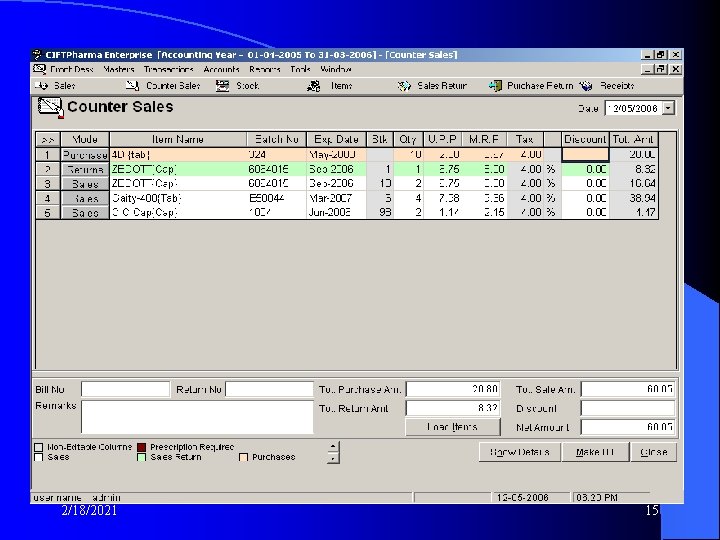720x540 pixels.
Task: Click the Purchase Return toolbar icon
Action: (495, 86)
